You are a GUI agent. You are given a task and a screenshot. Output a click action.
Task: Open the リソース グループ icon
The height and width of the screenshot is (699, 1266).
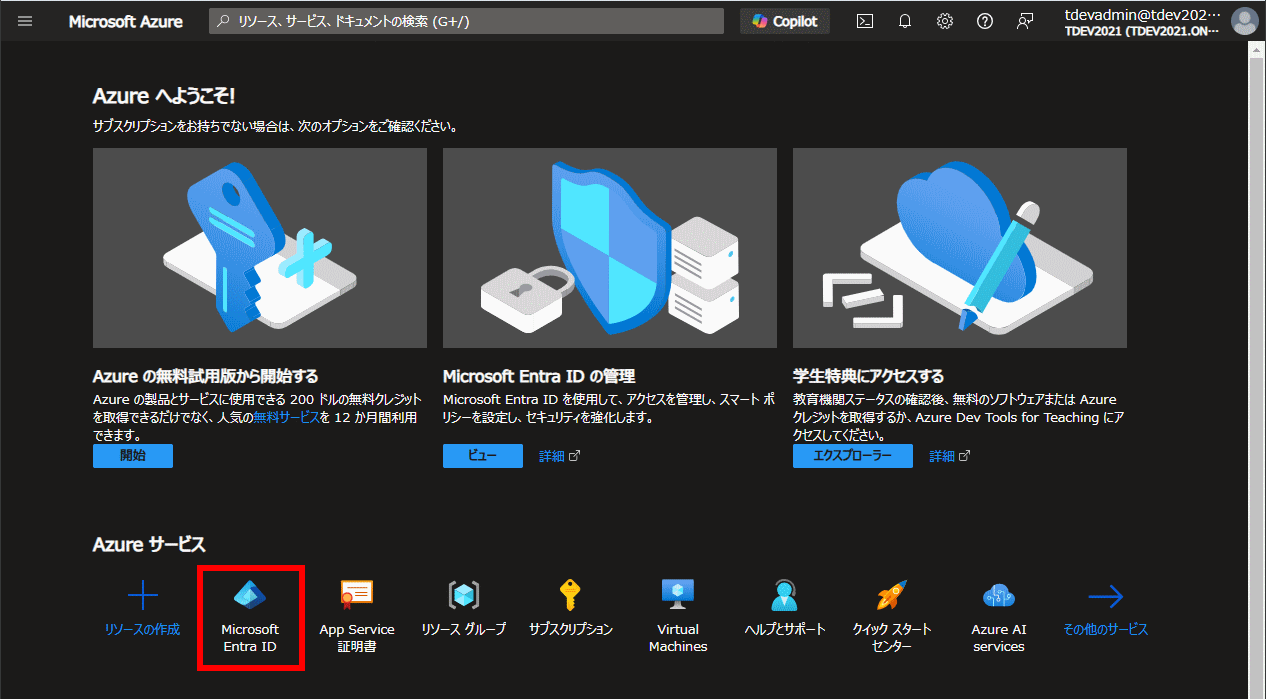click(464, 595)
